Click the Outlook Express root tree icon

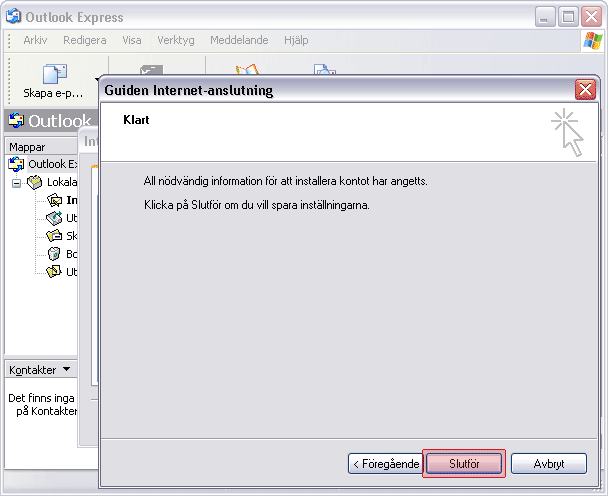[x=16, y=164]
